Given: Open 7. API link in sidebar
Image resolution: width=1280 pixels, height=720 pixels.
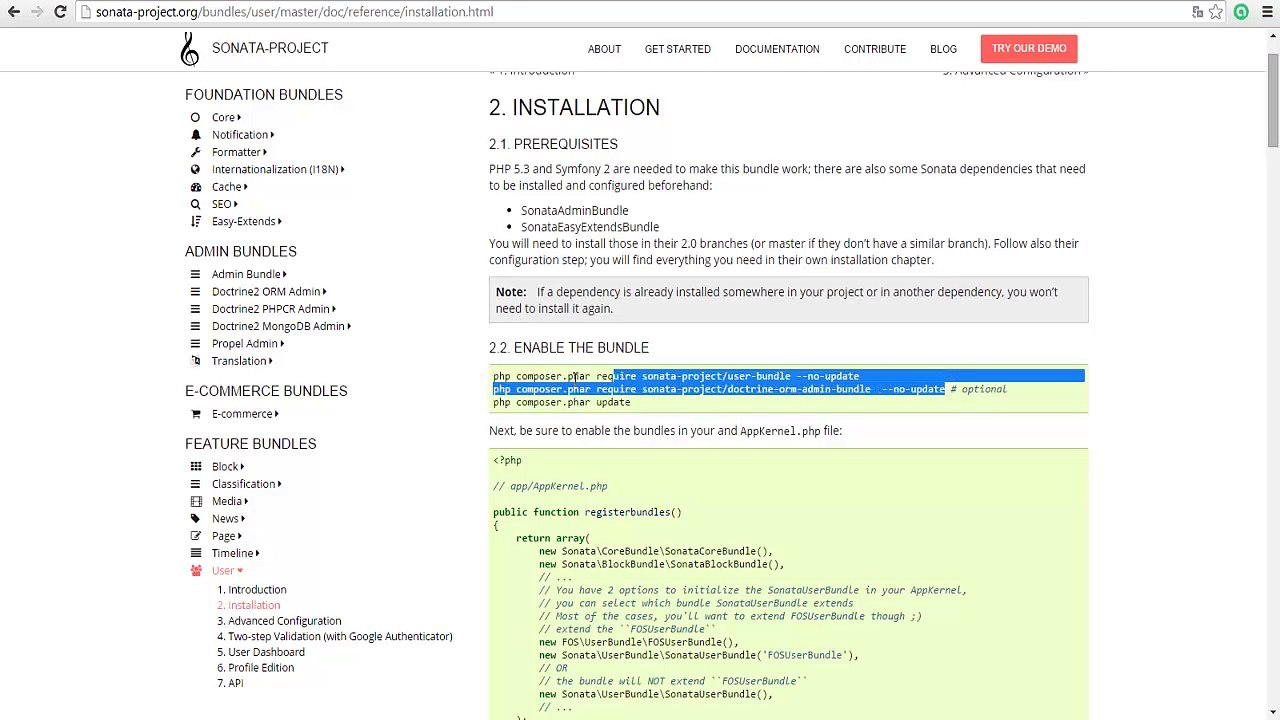Looking at the screenshot, I should [x=230, y=683].
